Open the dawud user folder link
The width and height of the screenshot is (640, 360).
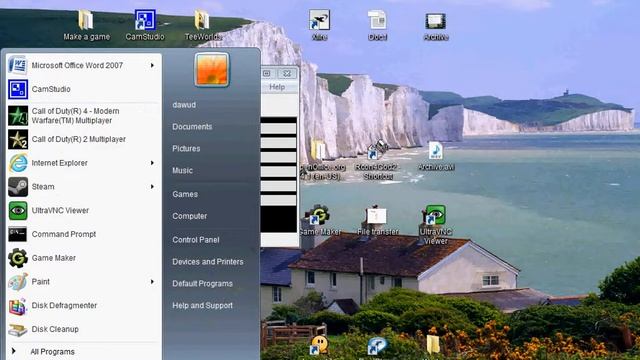tap(184, 105)
